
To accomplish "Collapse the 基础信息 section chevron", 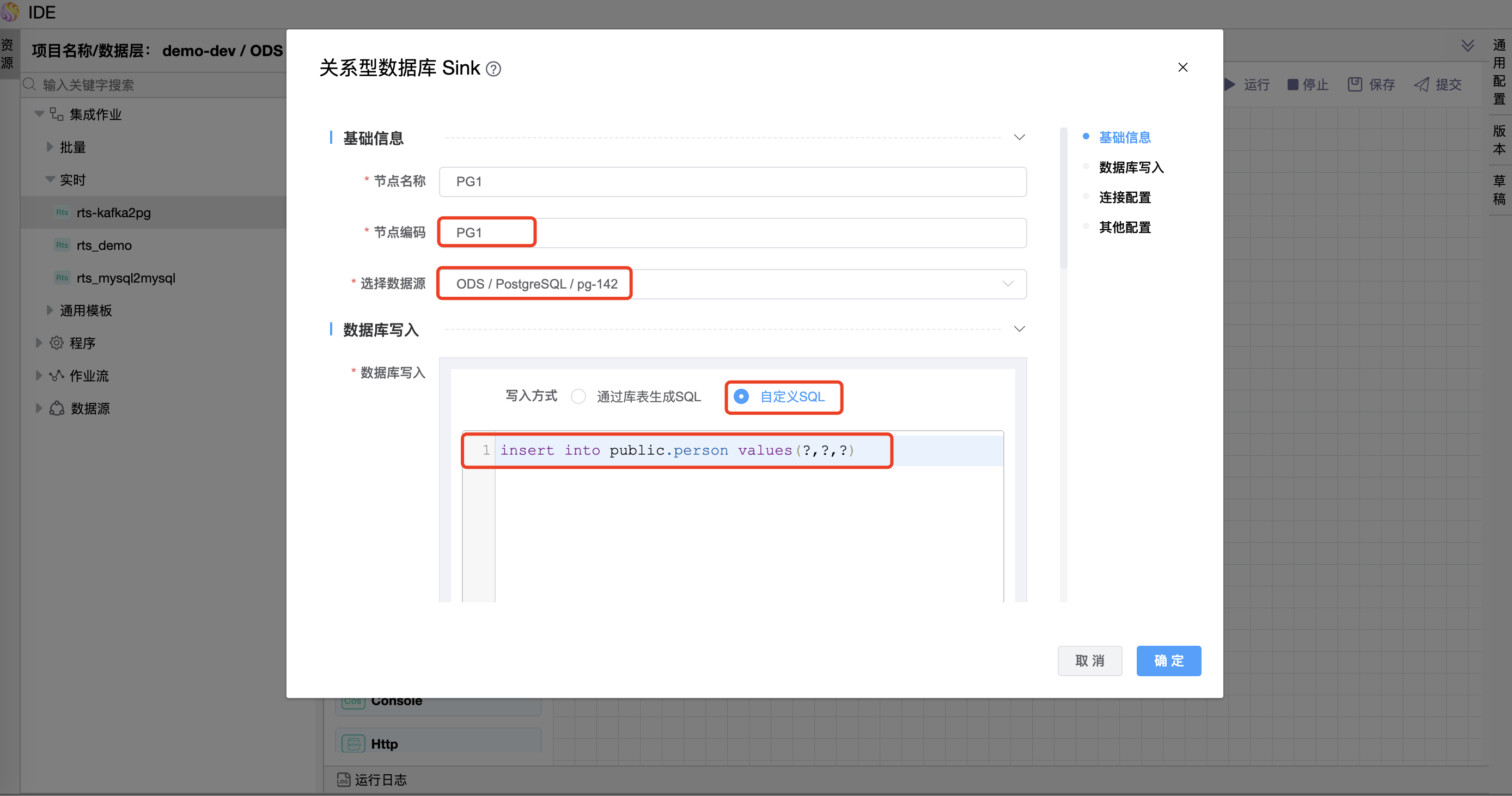I will coord(1019,137).
